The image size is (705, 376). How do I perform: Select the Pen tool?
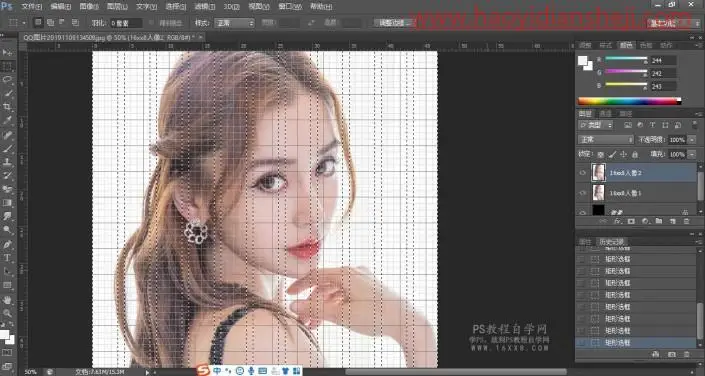click(8, 244)
